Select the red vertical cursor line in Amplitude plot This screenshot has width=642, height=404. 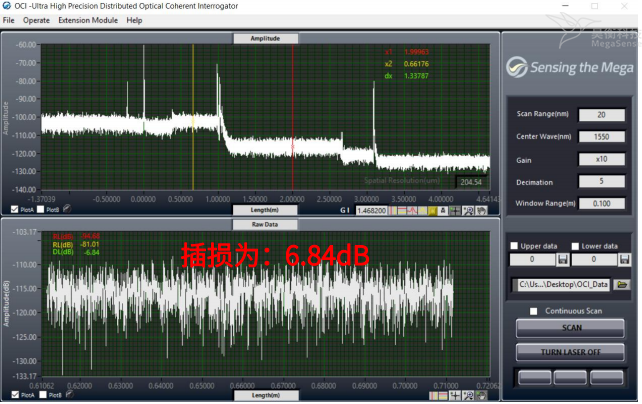pos(293,117)
